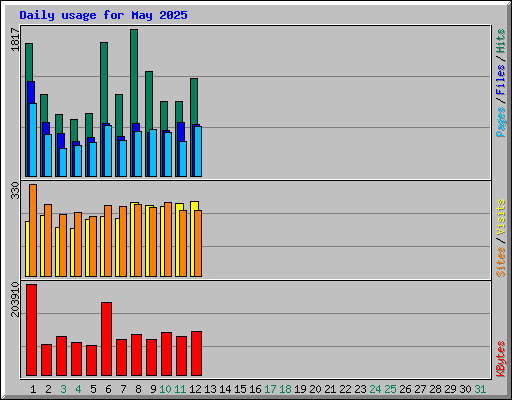Click green day 24 label
512x400 pixels.
click(375, 389)
